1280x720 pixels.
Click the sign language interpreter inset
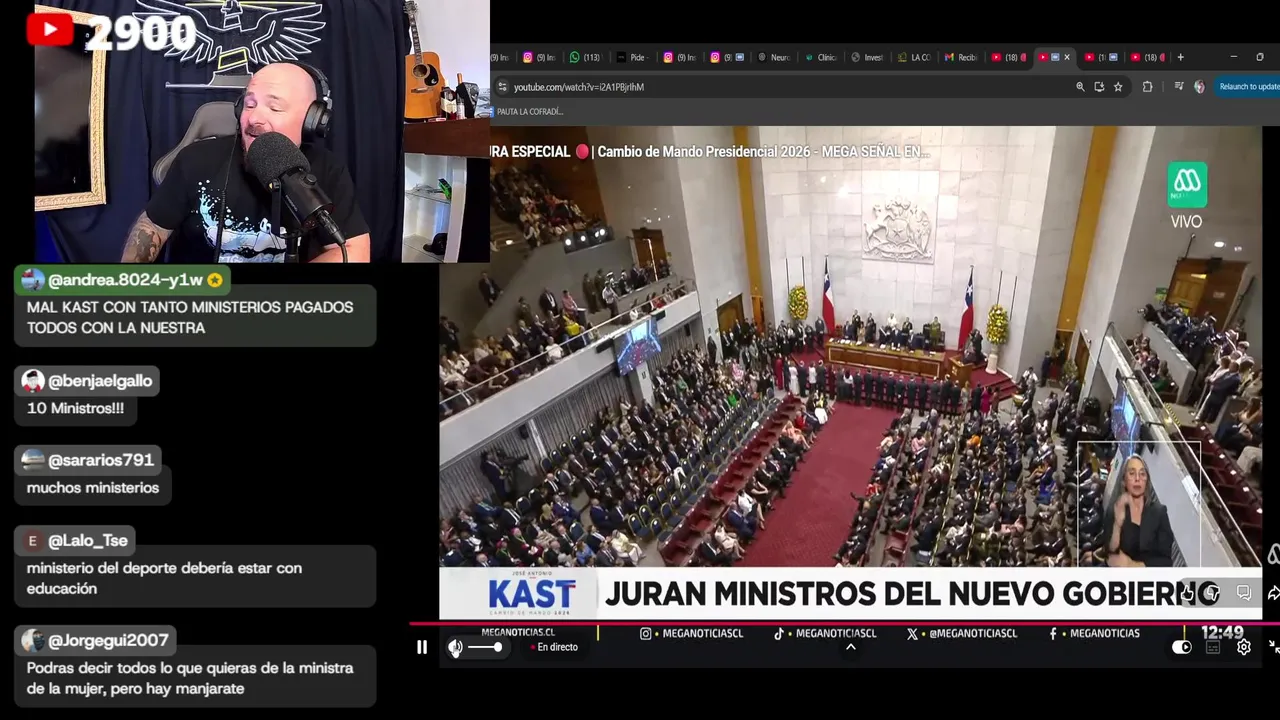point(1138,504)
